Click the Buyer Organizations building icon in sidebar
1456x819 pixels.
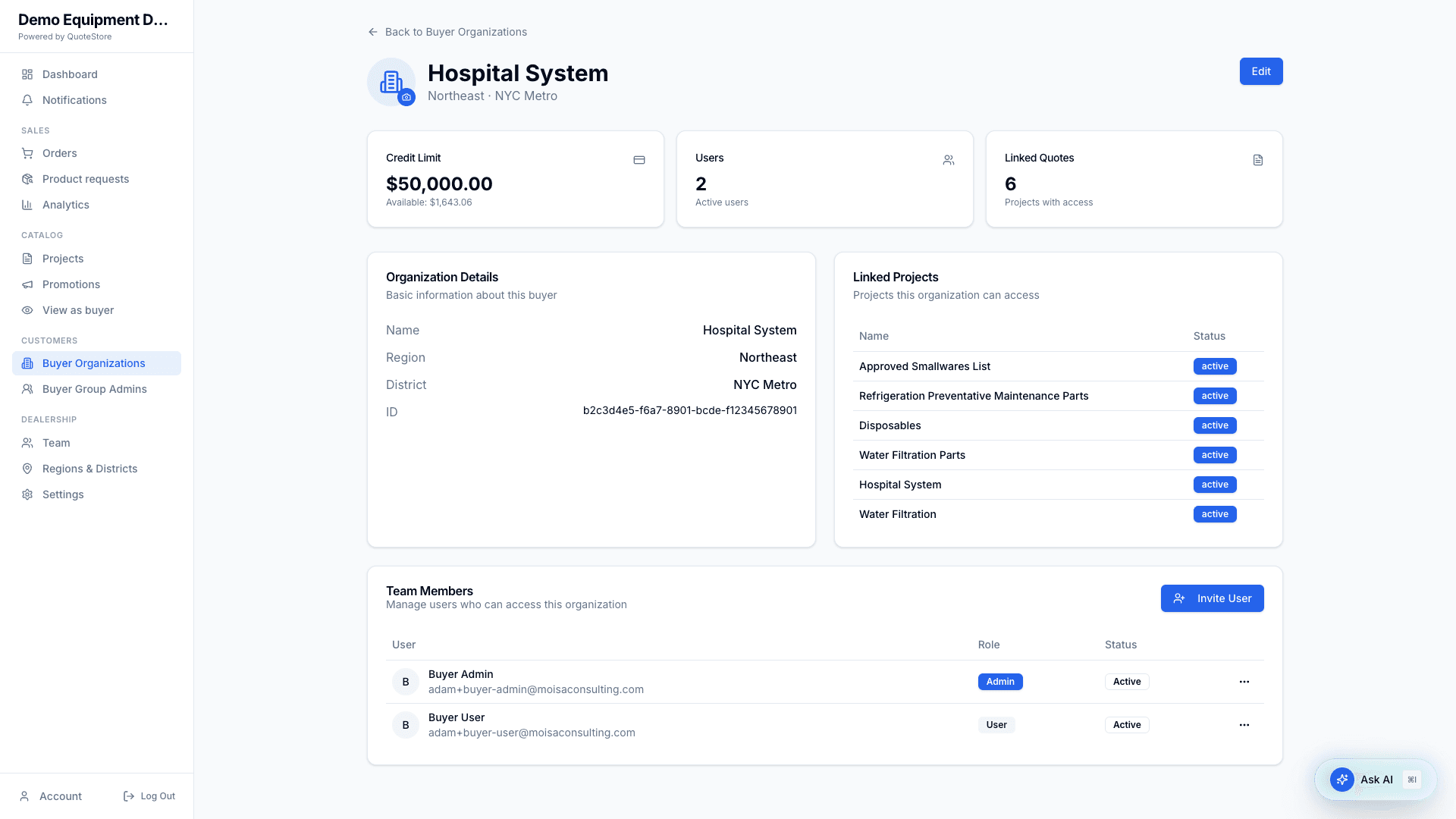click(x=27, y=363)
